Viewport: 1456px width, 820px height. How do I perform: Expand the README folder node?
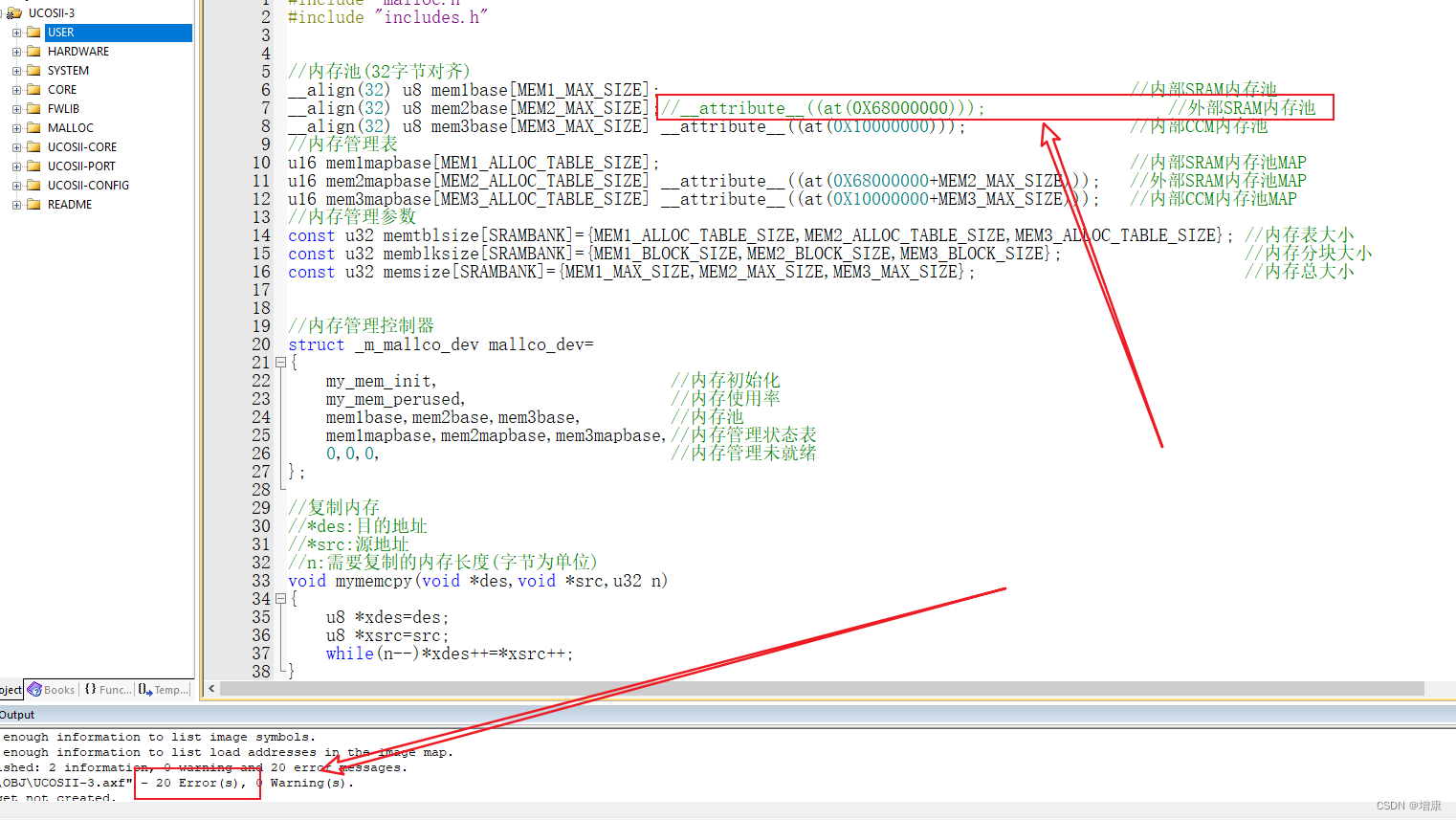pyautogui.click(x=16, y=205)
